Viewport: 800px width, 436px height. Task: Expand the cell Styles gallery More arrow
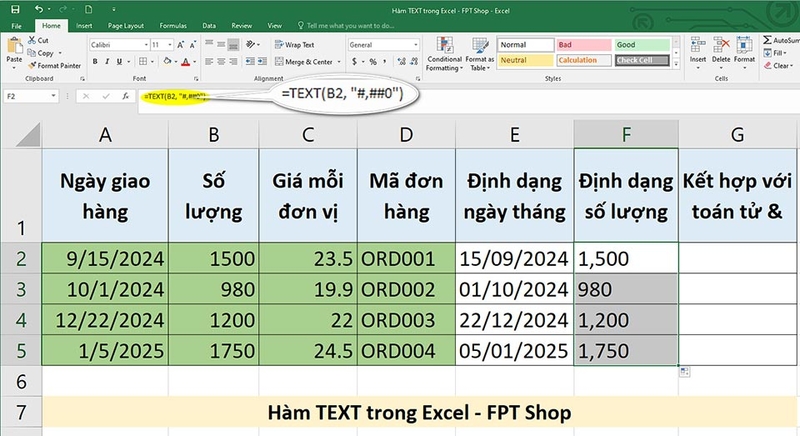[x=677, y=65]
